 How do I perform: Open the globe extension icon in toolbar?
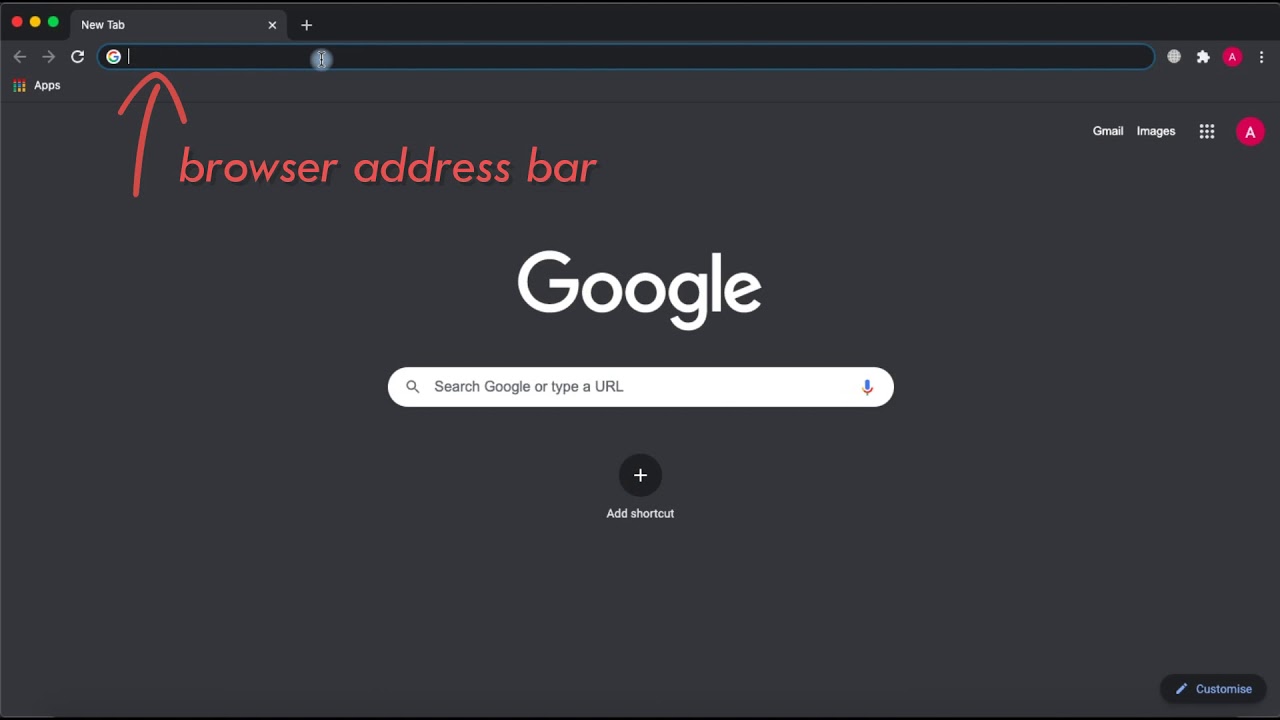point(1174,57)
